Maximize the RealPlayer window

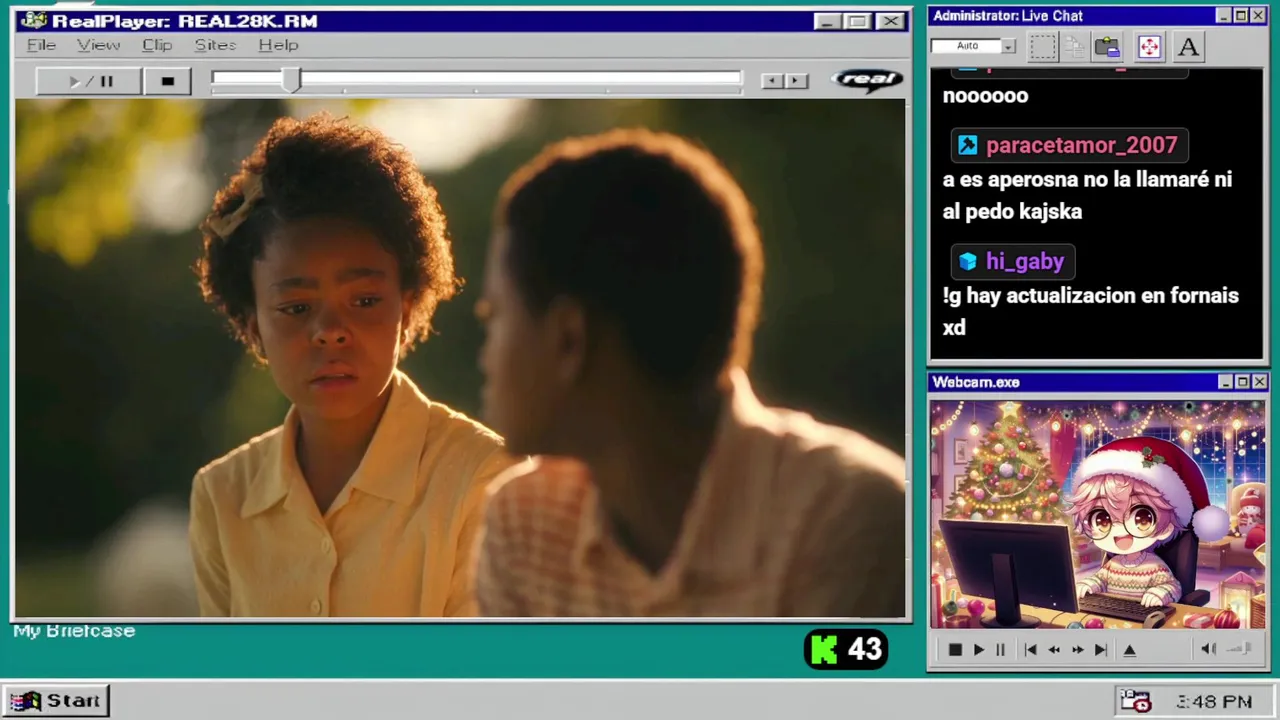857,21
